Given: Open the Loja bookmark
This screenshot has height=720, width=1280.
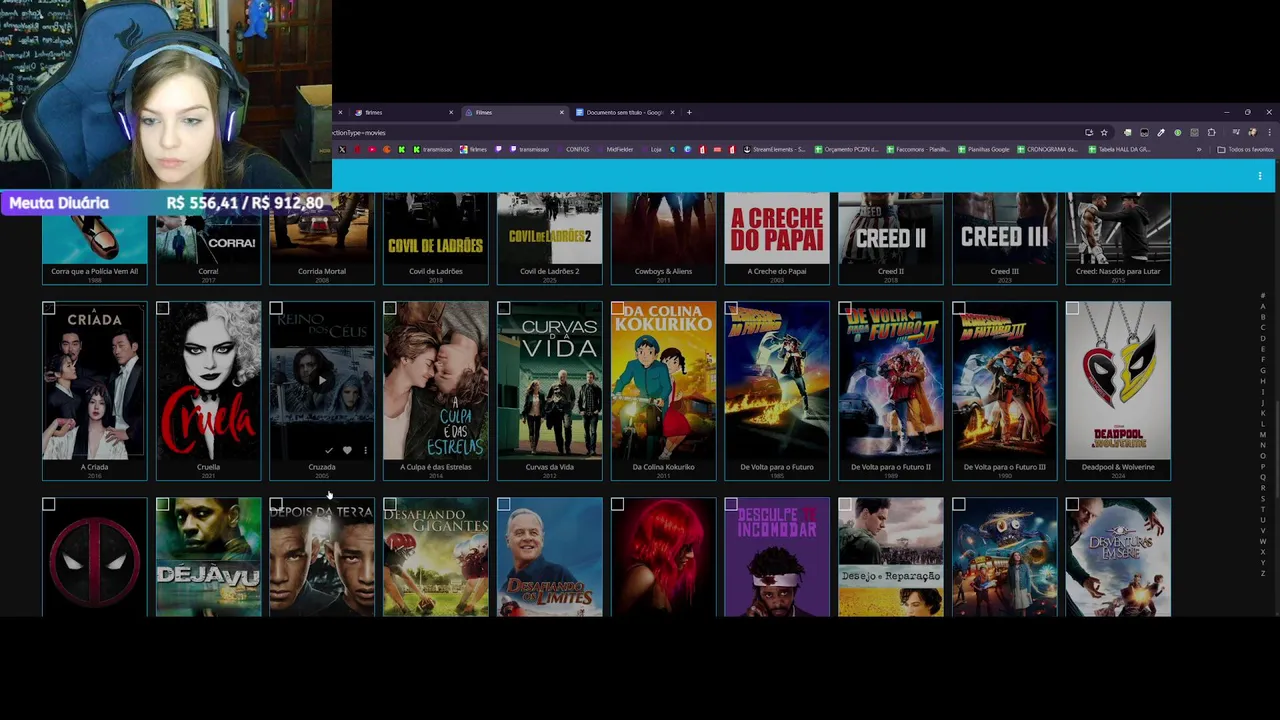Looking at the screenshot, I should pos(651,149).
